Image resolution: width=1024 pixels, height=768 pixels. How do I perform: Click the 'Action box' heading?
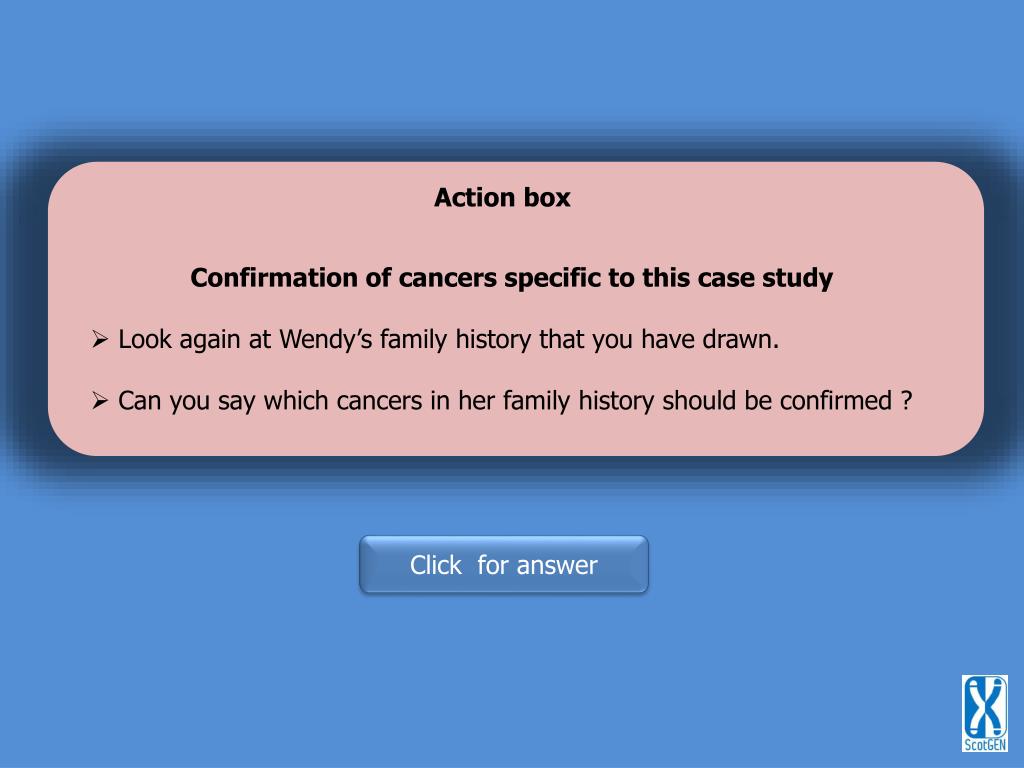502,197
